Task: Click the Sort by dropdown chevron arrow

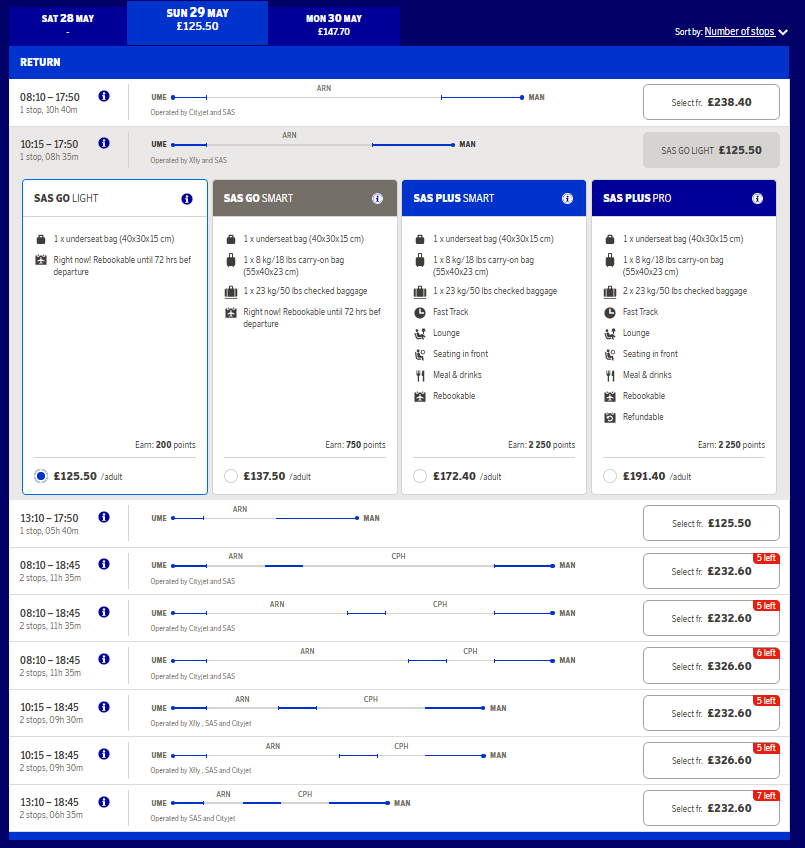Action: click(783, 32)
